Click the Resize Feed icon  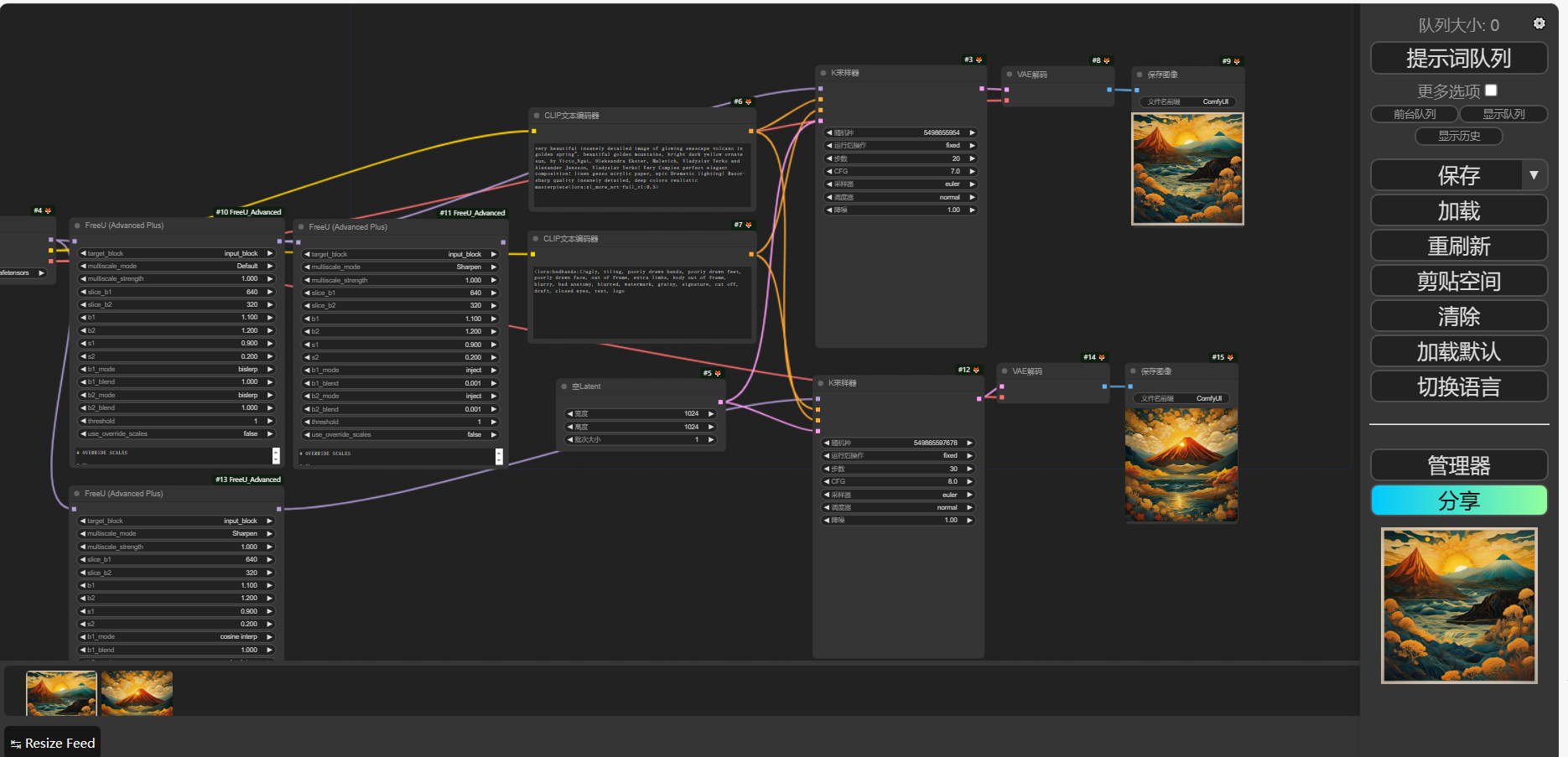tap(15, 744)
